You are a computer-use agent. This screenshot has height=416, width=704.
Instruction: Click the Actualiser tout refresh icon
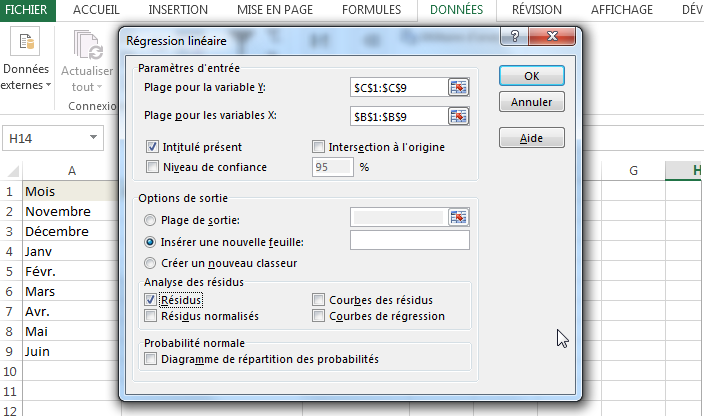87,44
